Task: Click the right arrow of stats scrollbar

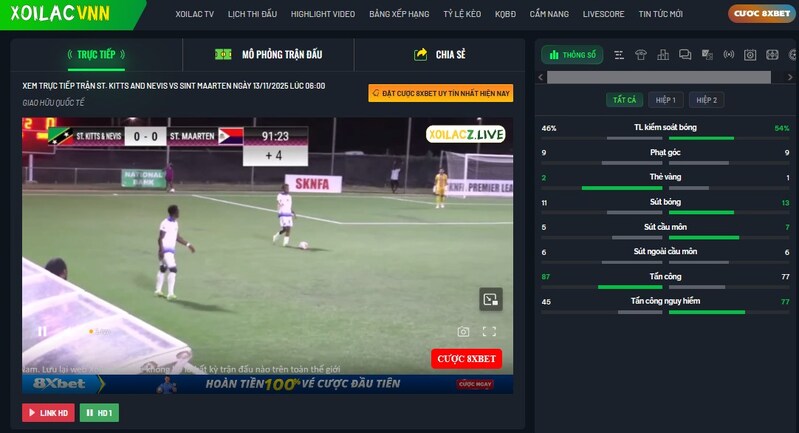Action: [790, 77]
